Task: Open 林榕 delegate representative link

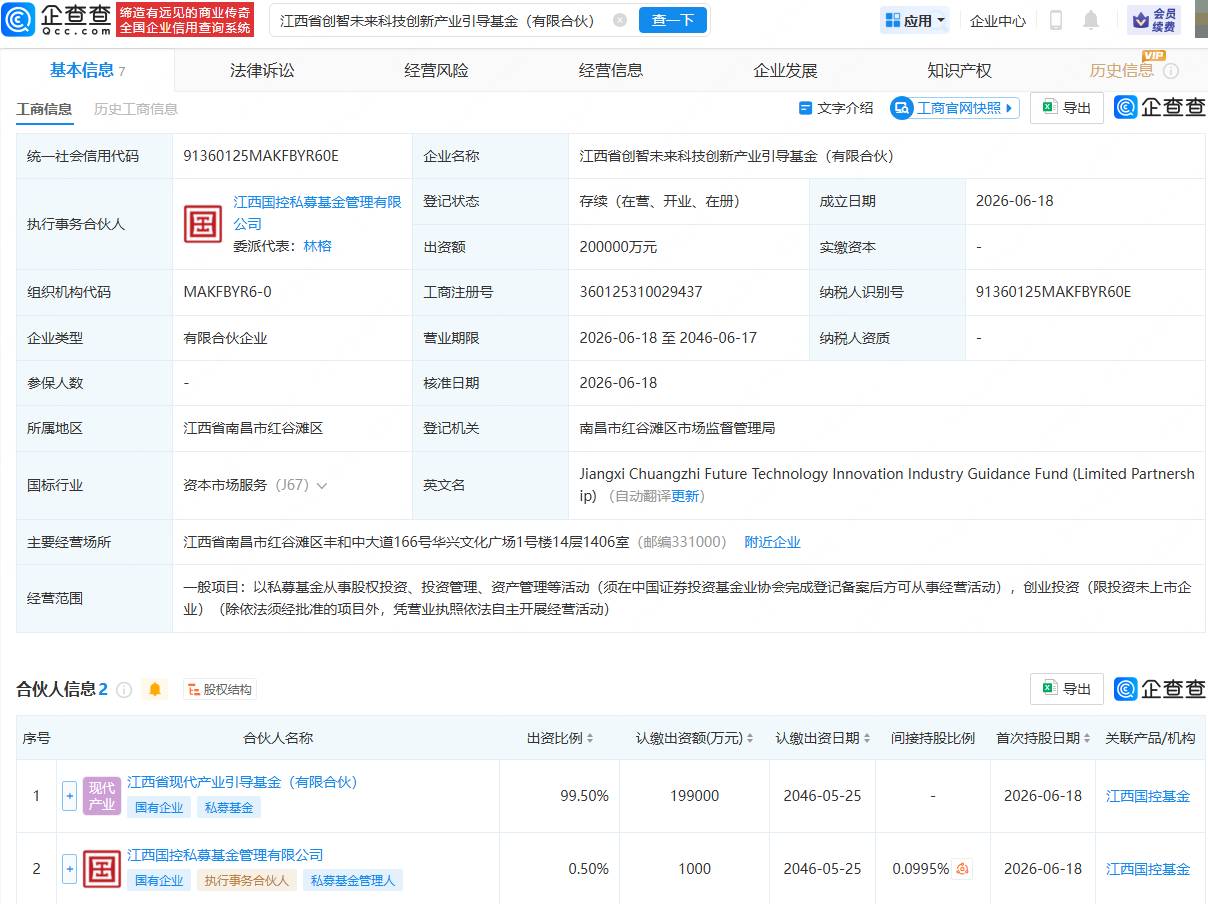Action: click(x=317, y=246)
